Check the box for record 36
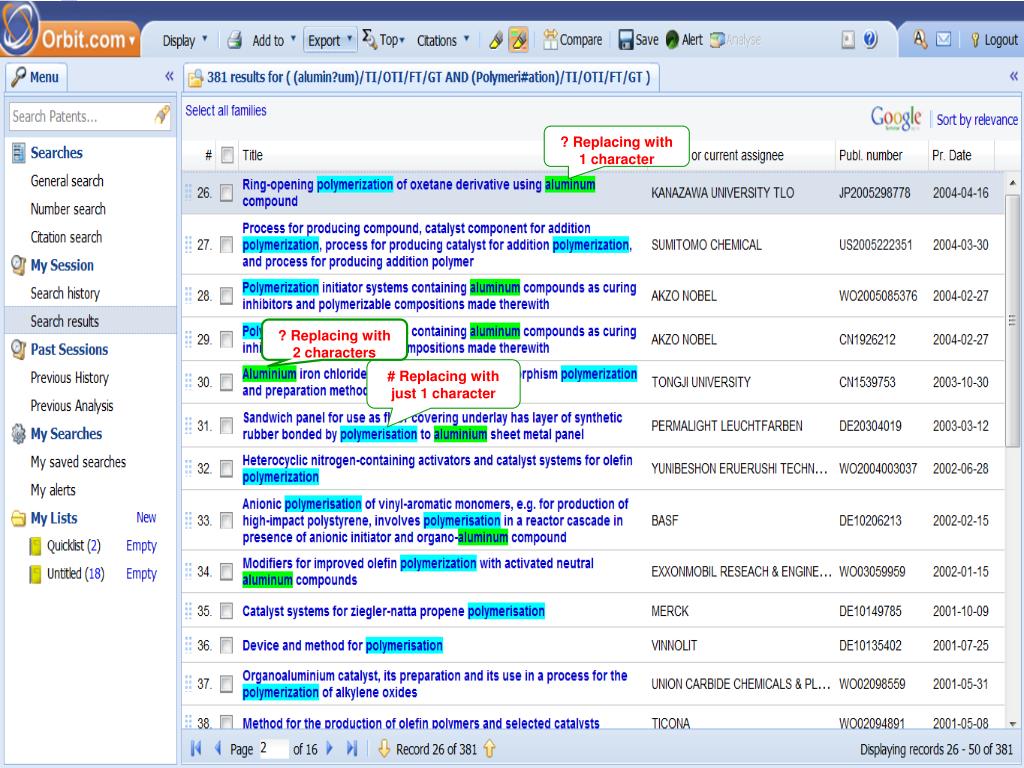This screenshot has height=768, width=1024. click(227, 645)
